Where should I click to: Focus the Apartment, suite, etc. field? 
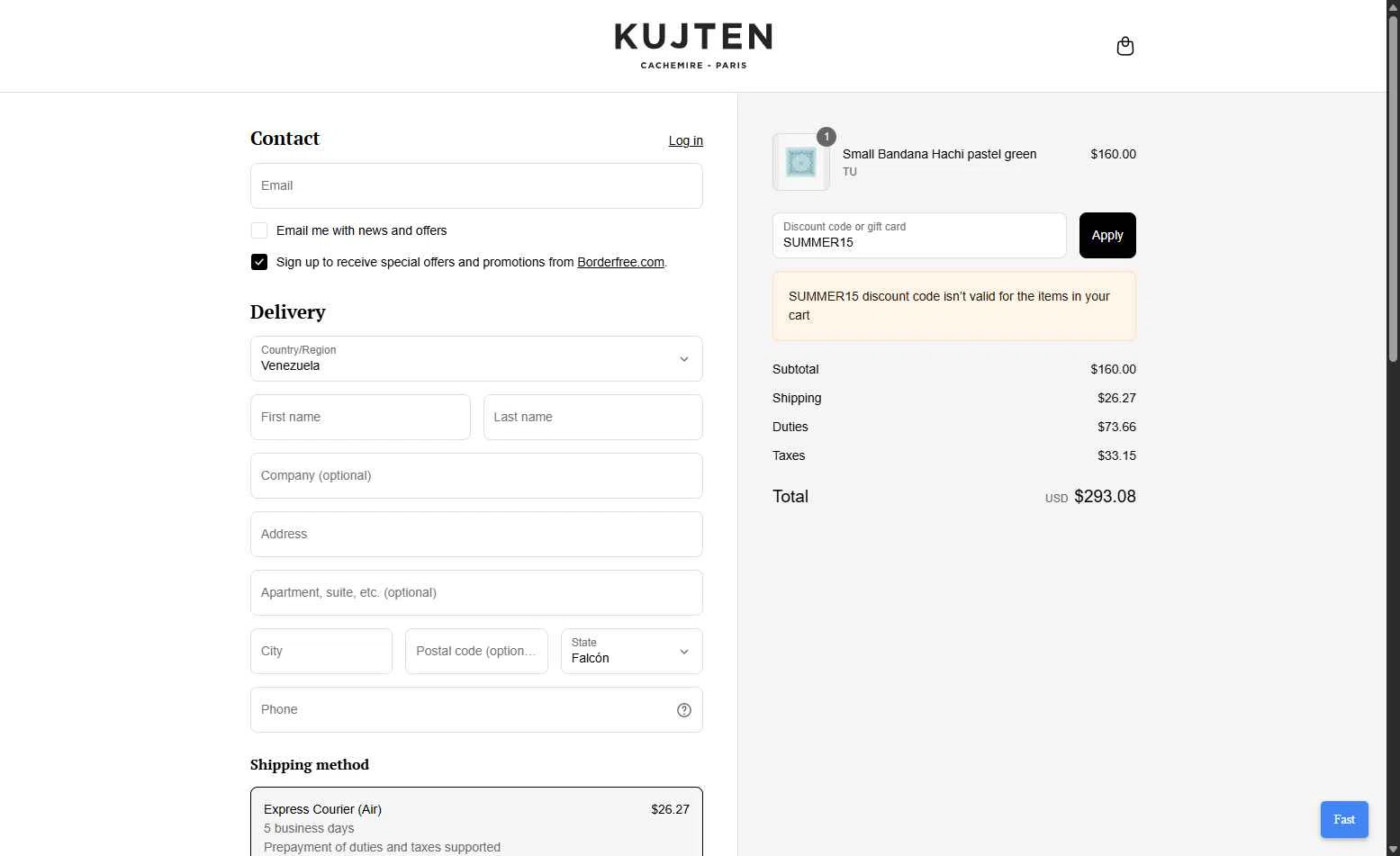476,592
